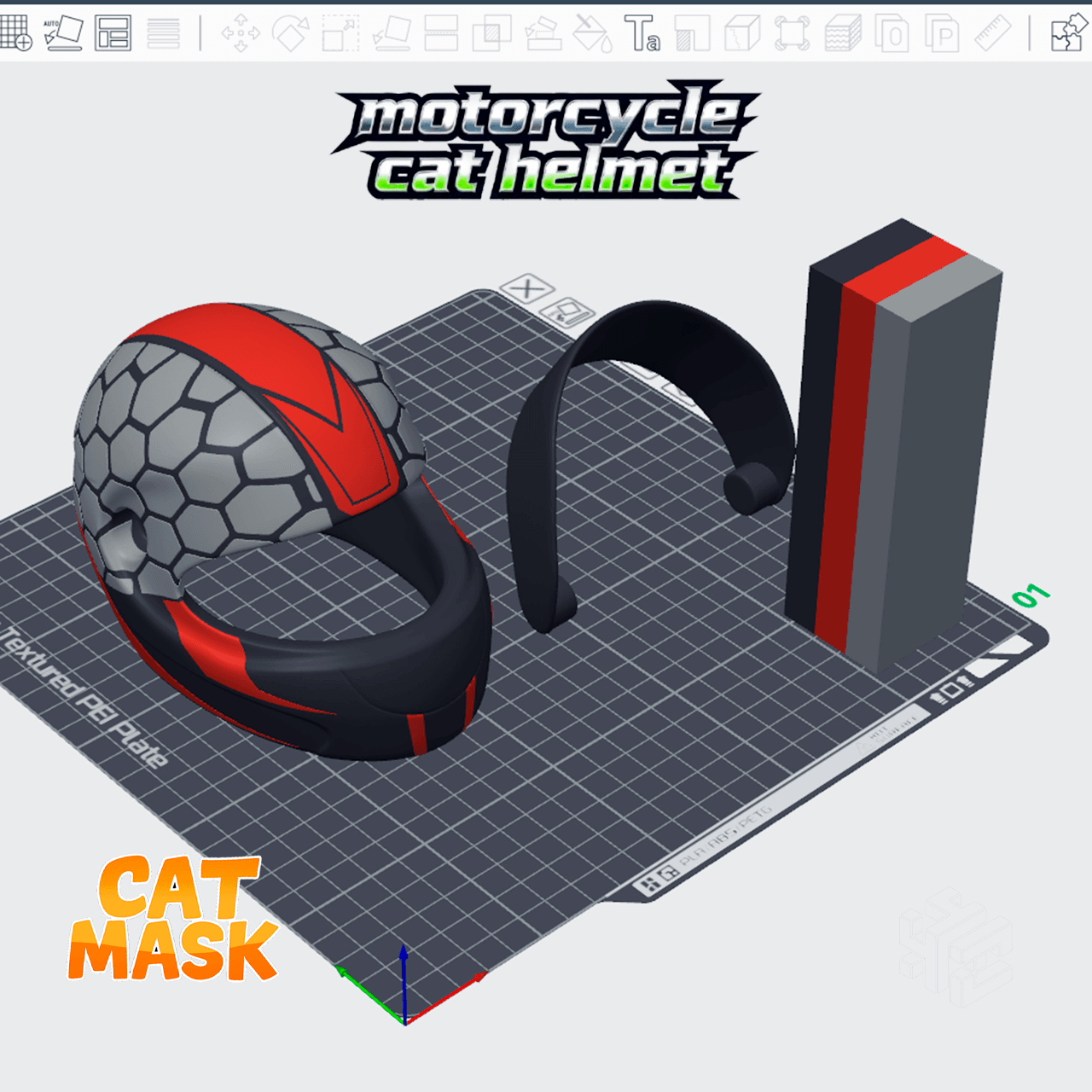Click the Add Plate grid icon

[15, 34]
